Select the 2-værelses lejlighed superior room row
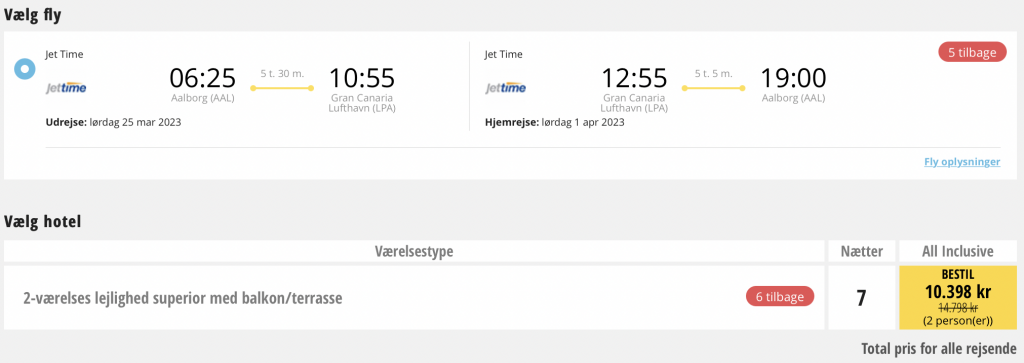 [414, 298]
